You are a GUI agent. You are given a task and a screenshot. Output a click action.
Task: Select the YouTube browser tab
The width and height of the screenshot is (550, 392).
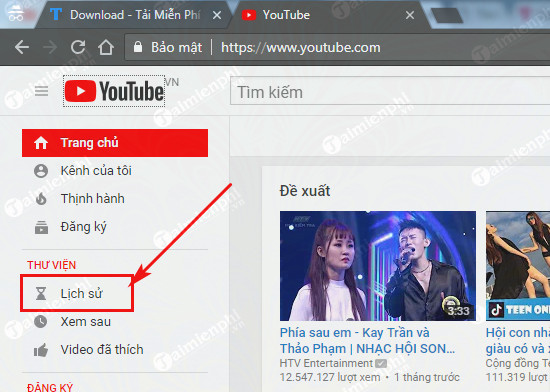coord(326,15)
